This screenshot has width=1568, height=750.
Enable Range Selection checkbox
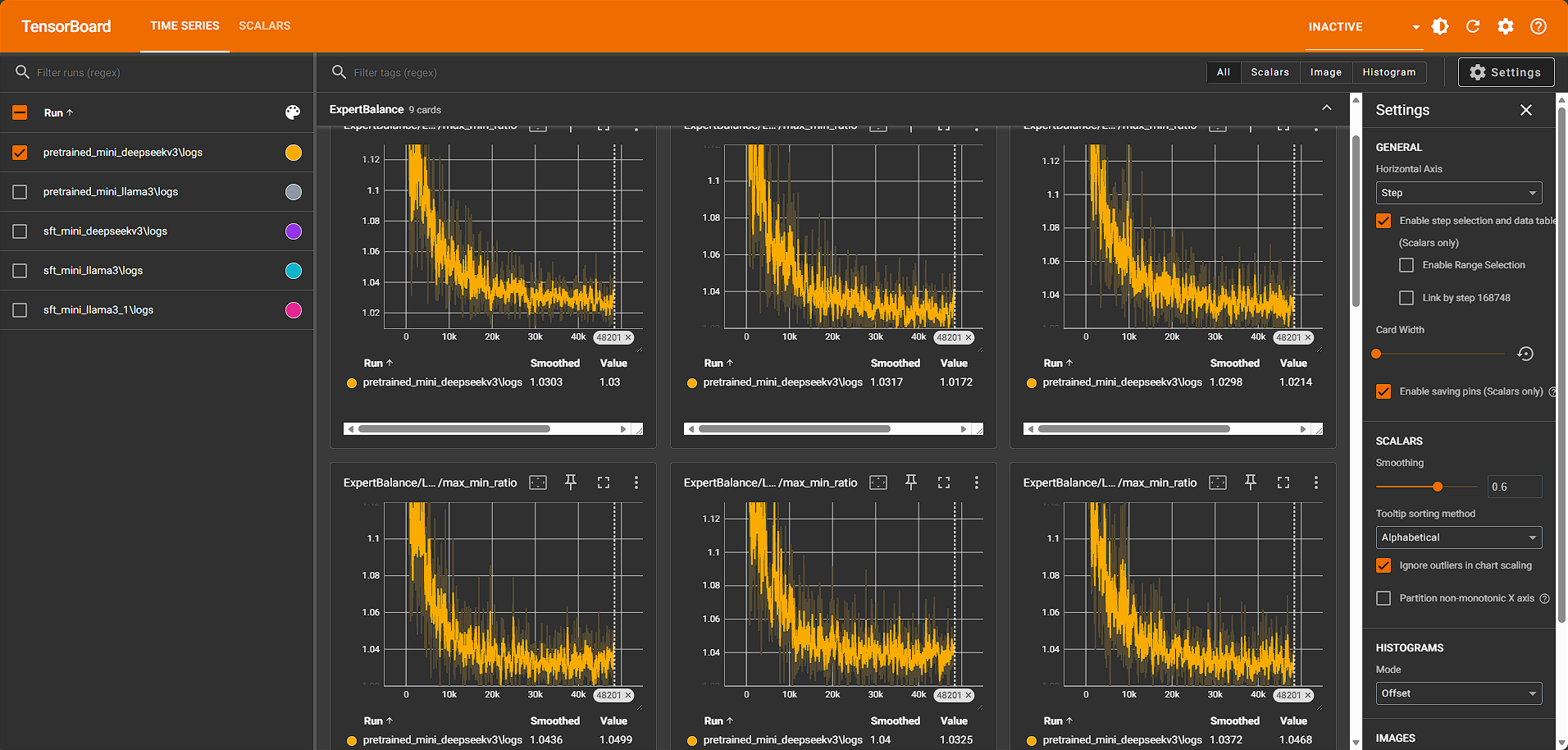coord(1406,265)
